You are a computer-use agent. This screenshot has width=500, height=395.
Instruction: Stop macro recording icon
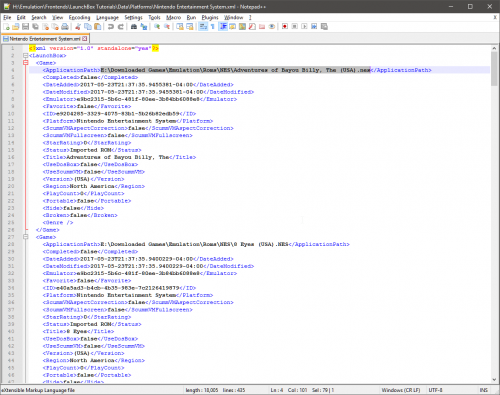(295, 27)
